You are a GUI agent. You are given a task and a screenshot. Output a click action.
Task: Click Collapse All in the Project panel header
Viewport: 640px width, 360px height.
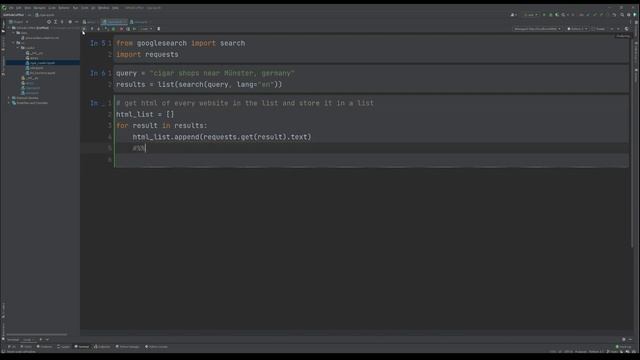[62, 22]
